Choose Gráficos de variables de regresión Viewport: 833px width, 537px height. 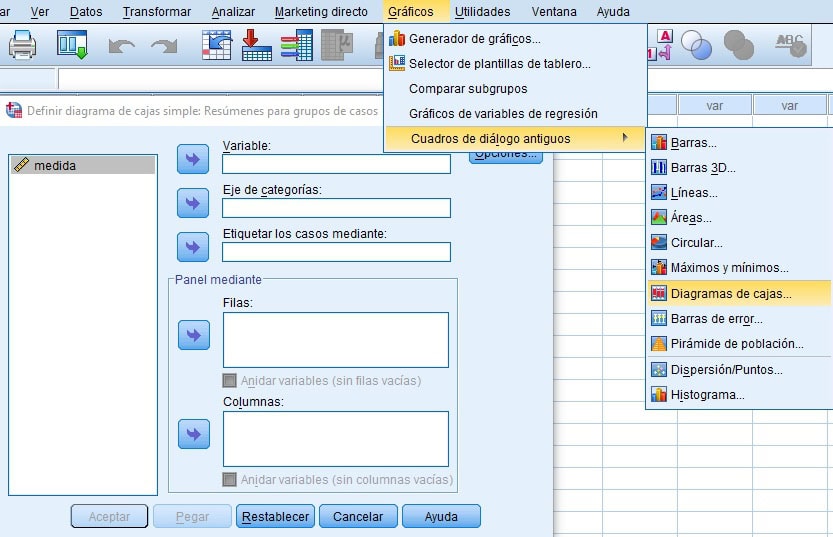coord(515,114)
